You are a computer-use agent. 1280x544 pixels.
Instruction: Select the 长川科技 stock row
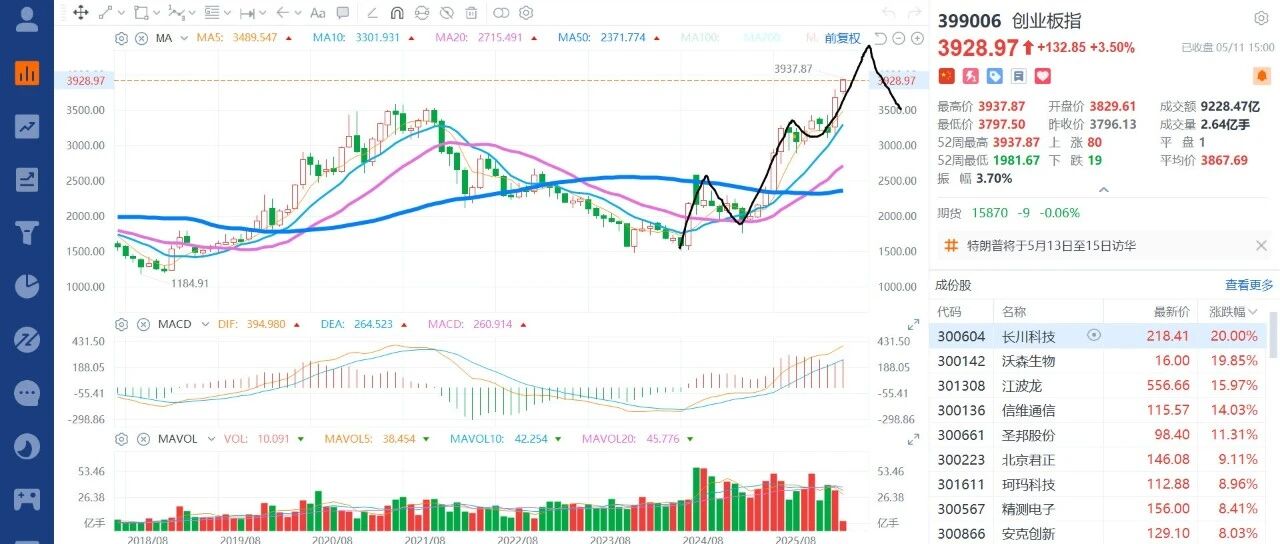[x=1099, y=336]
